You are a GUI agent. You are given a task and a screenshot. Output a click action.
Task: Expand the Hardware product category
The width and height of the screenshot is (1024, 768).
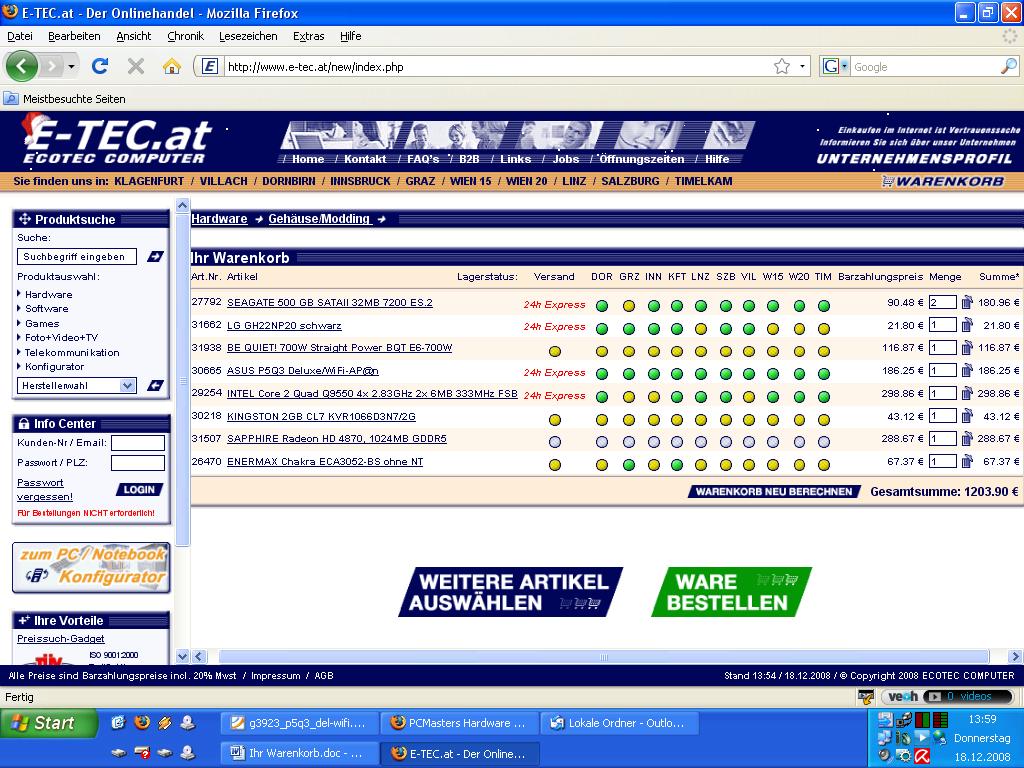[x=48, y=294]
